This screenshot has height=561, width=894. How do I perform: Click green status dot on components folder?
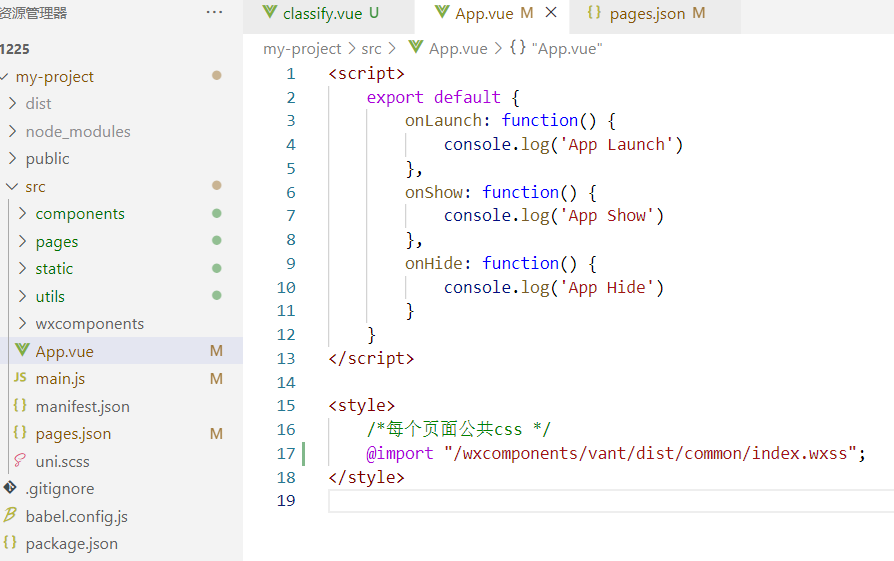click(x=217, y=213)
